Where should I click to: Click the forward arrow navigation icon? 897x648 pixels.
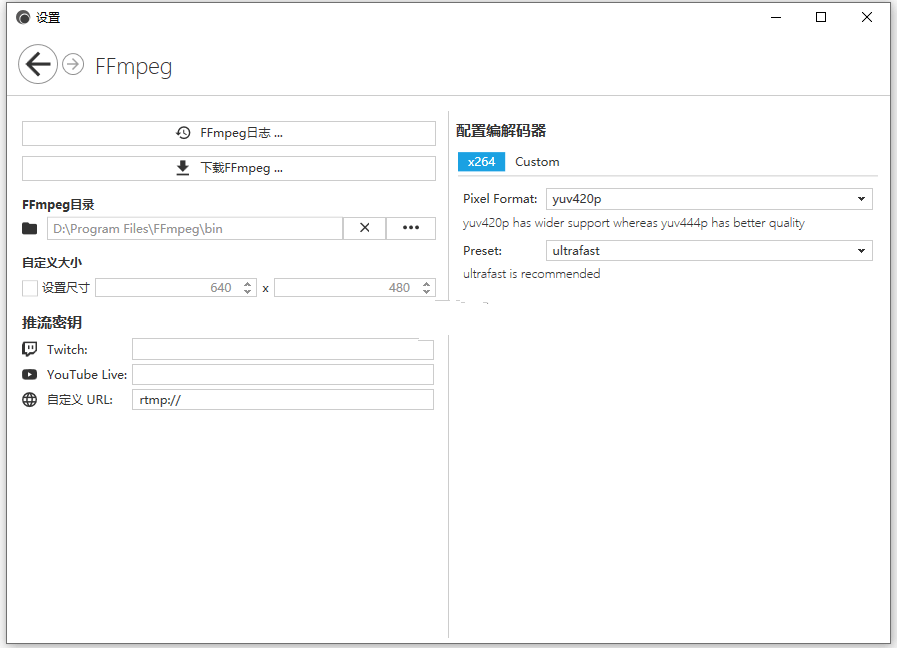73,64
